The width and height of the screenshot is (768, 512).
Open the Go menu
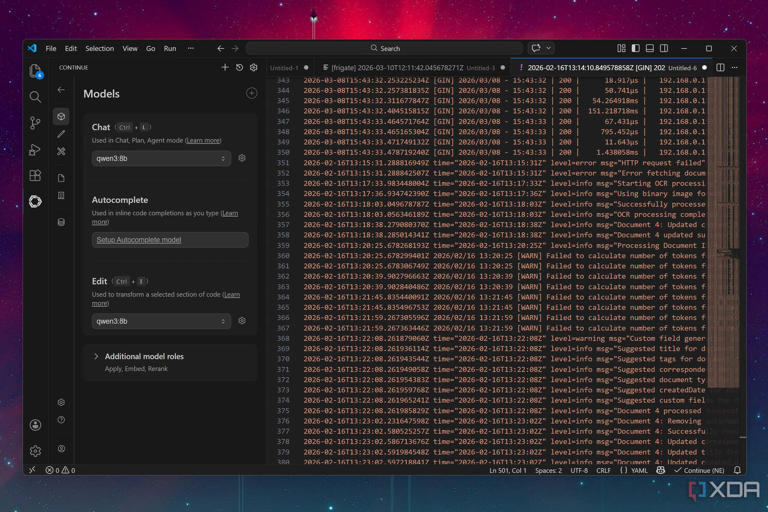click(x=150, y=49)
